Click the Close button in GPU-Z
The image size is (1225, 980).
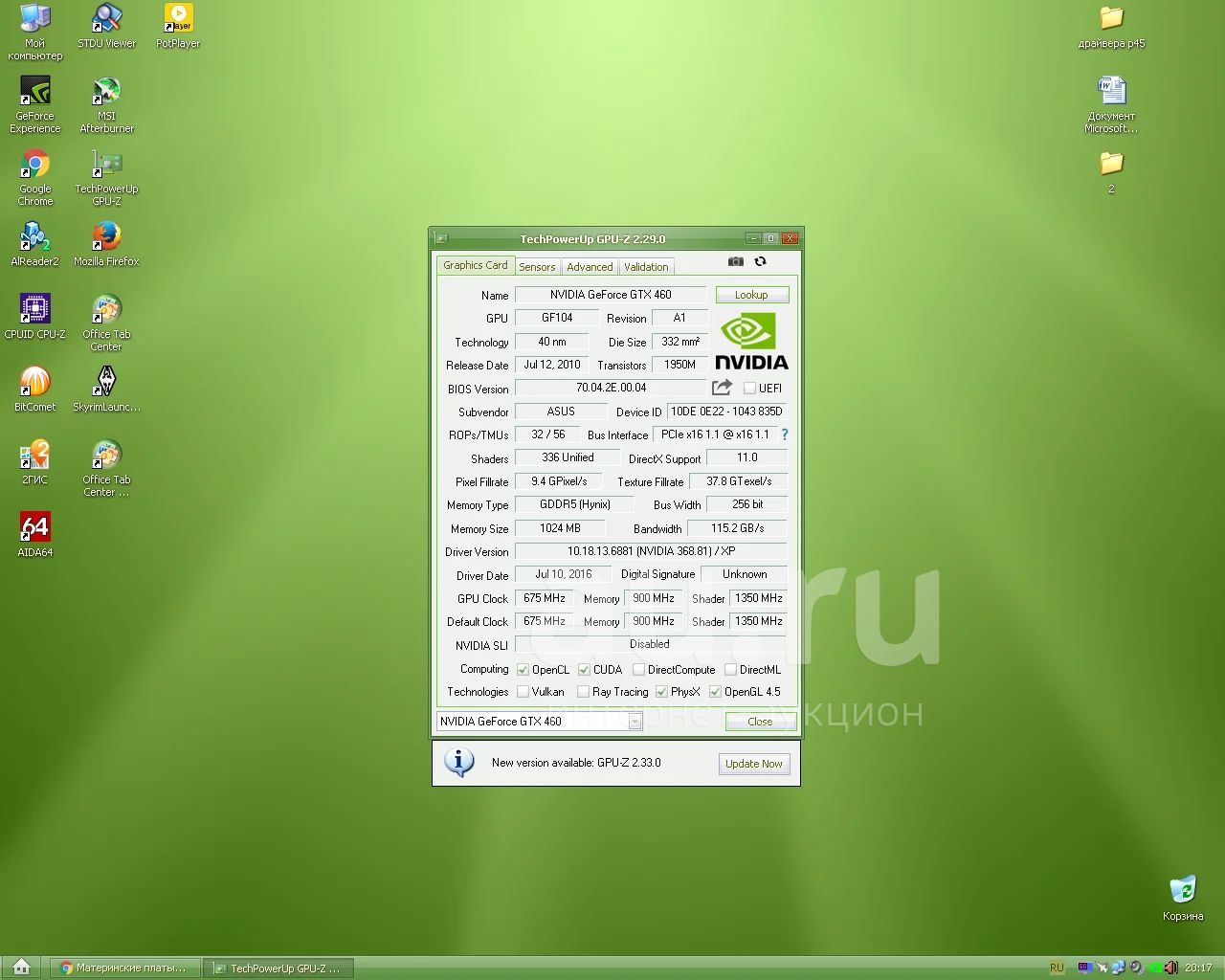[x=760, y=722]
